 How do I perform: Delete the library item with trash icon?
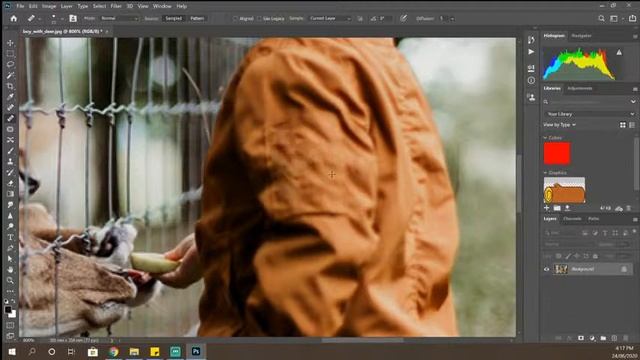(629, 209)
